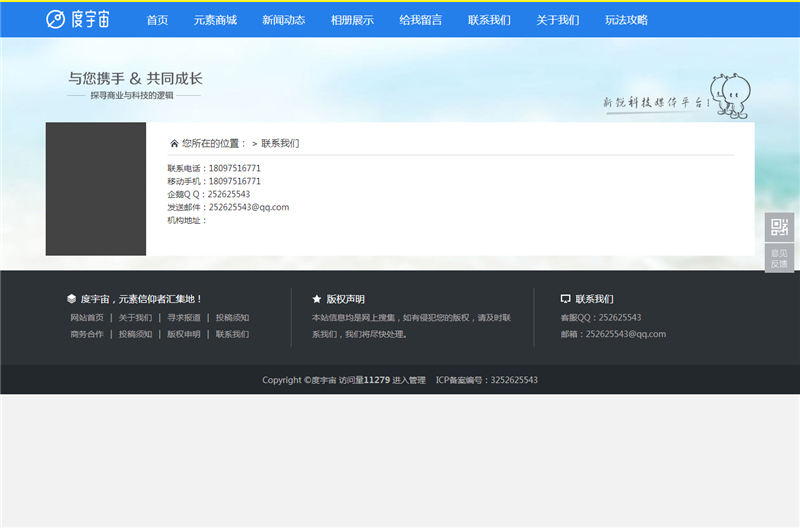800x528 pixels.
Task: Click the layers icon beside footer 度宇宙 heading
Action: [71, 299]
